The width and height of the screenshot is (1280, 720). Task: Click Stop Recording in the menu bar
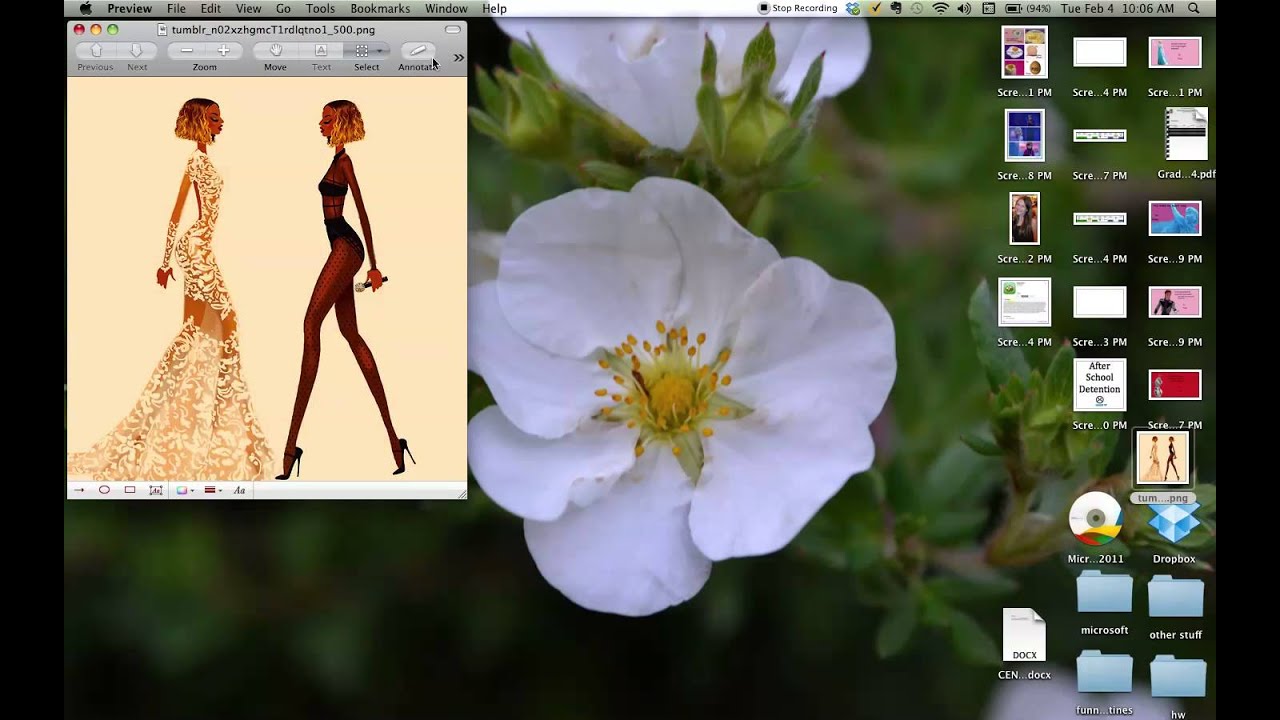click(x=798, y=8)
